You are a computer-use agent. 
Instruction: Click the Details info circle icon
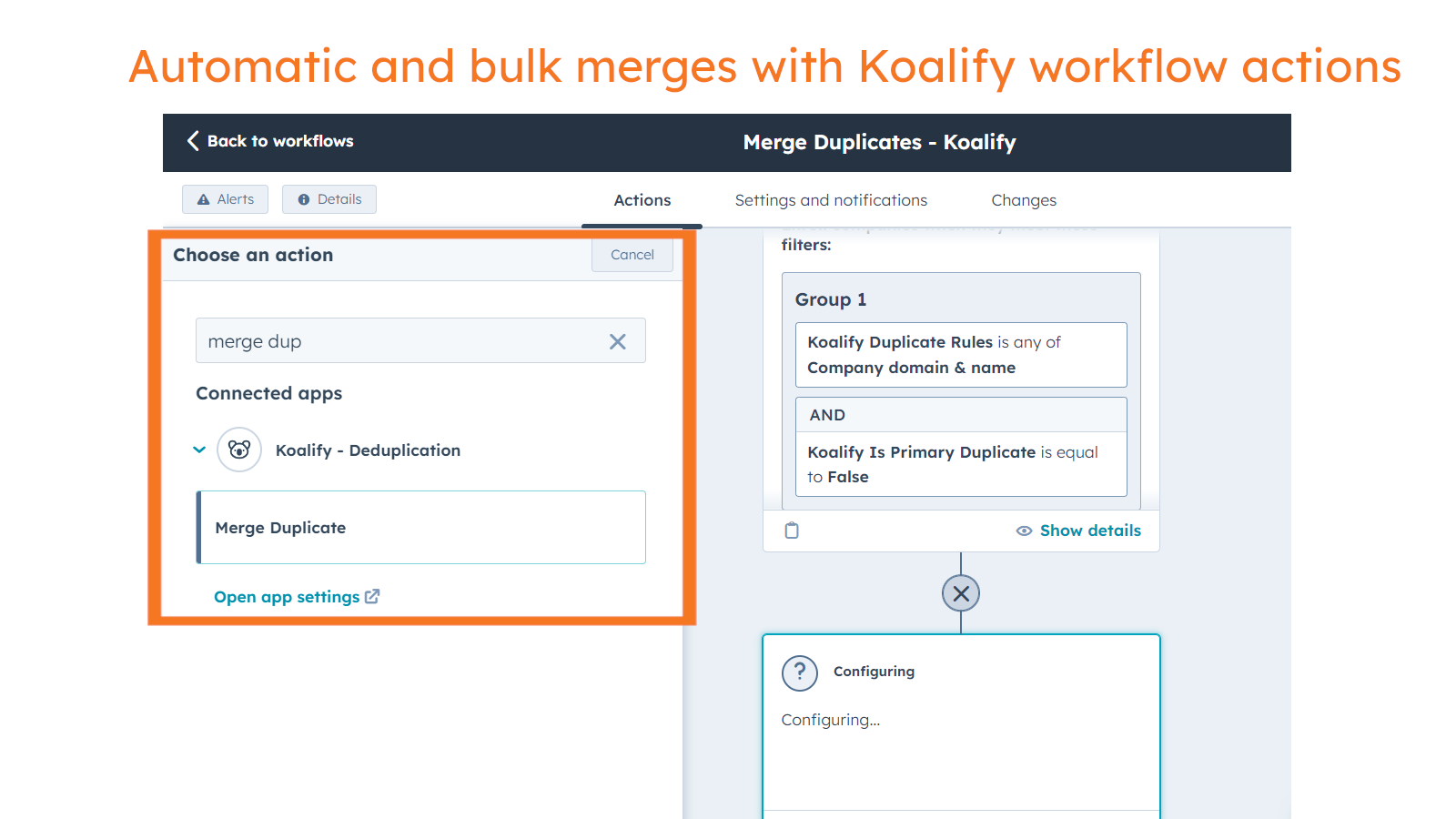click(304, 199)
